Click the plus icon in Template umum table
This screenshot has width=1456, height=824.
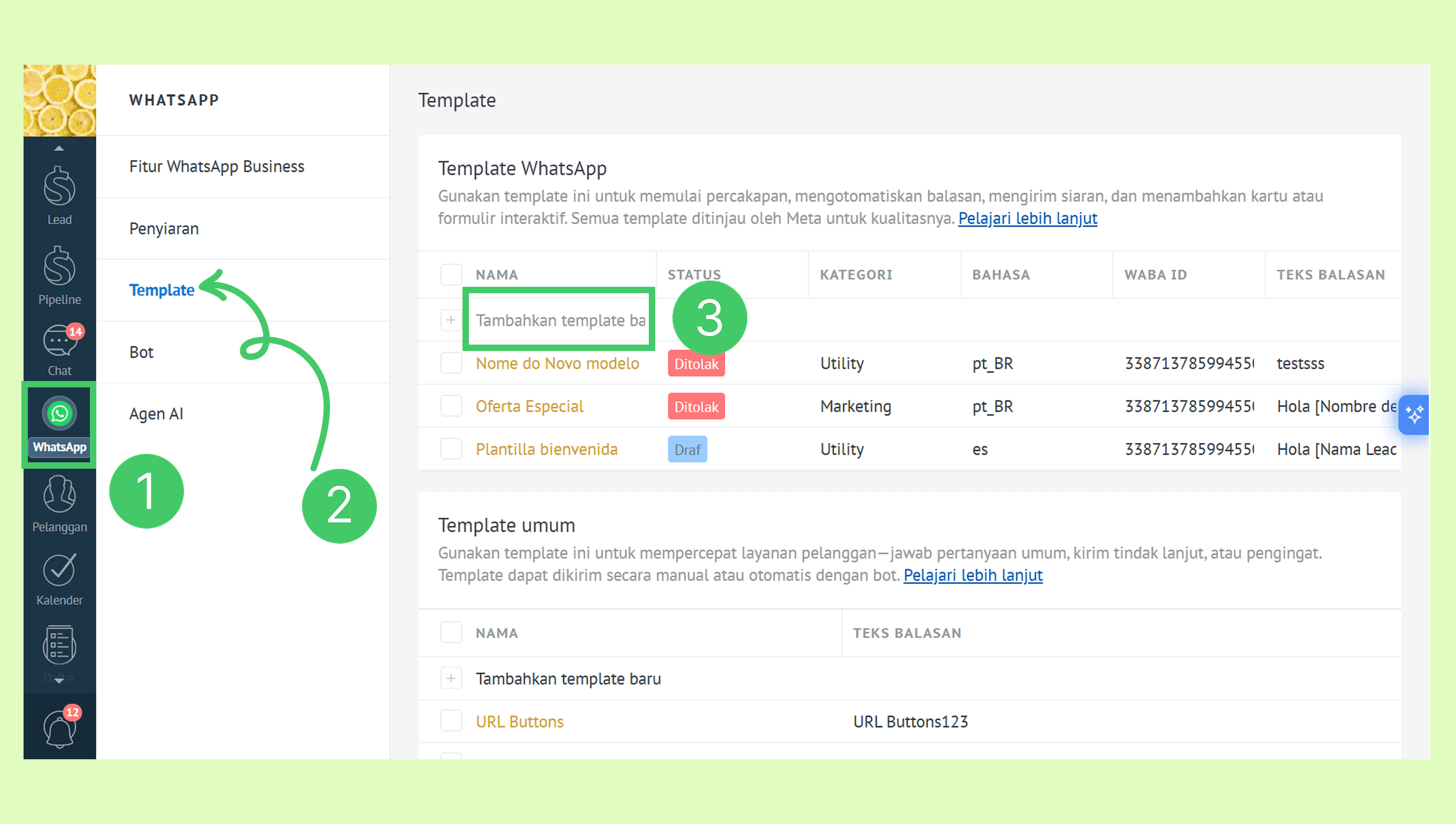click(451, 678)
